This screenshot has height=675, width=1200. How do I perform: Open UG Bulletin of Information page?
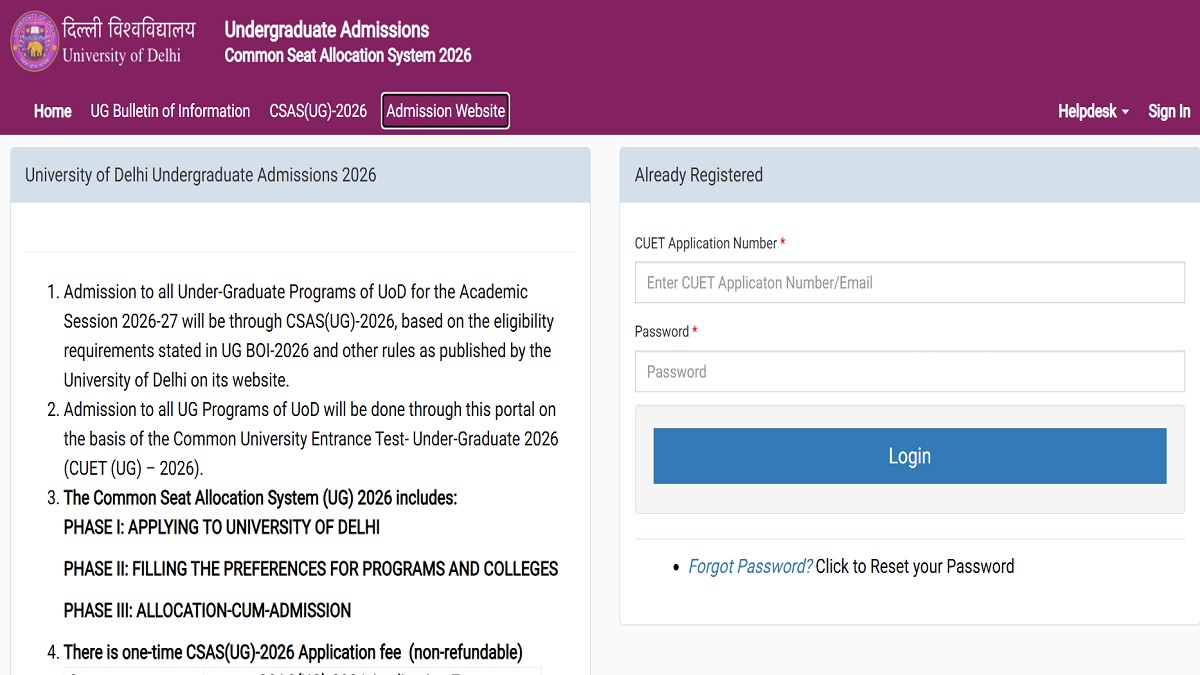click(170, 111)
